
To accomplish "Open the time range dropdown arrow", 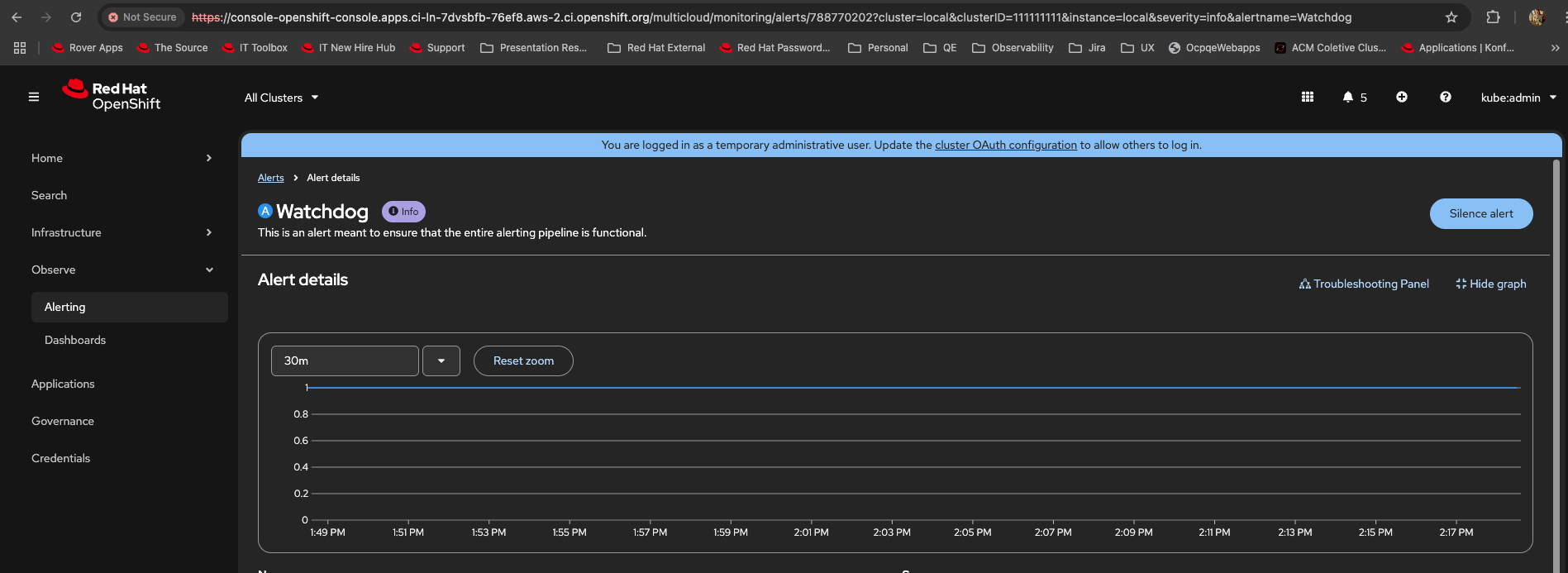I will coord(441,361).
